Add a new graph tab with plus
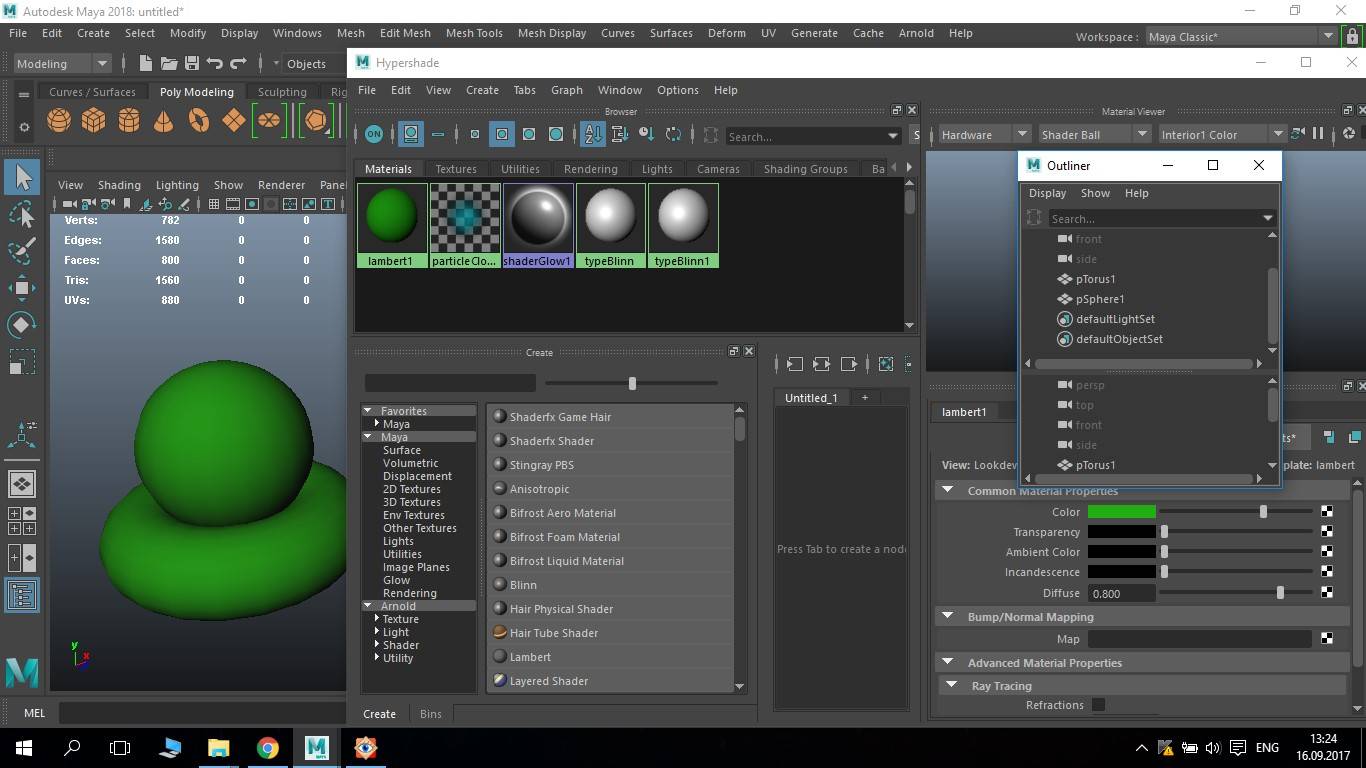1366x768 pixels. pyautogui.click(x=865, y=397)
